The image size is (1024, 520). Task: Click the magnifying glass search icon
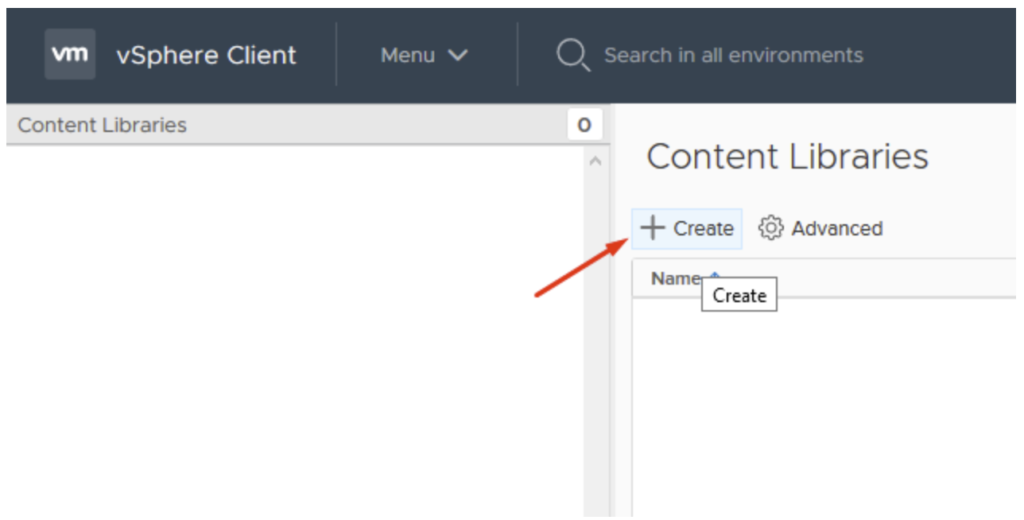pyautogui.click(x=573, y=55)
